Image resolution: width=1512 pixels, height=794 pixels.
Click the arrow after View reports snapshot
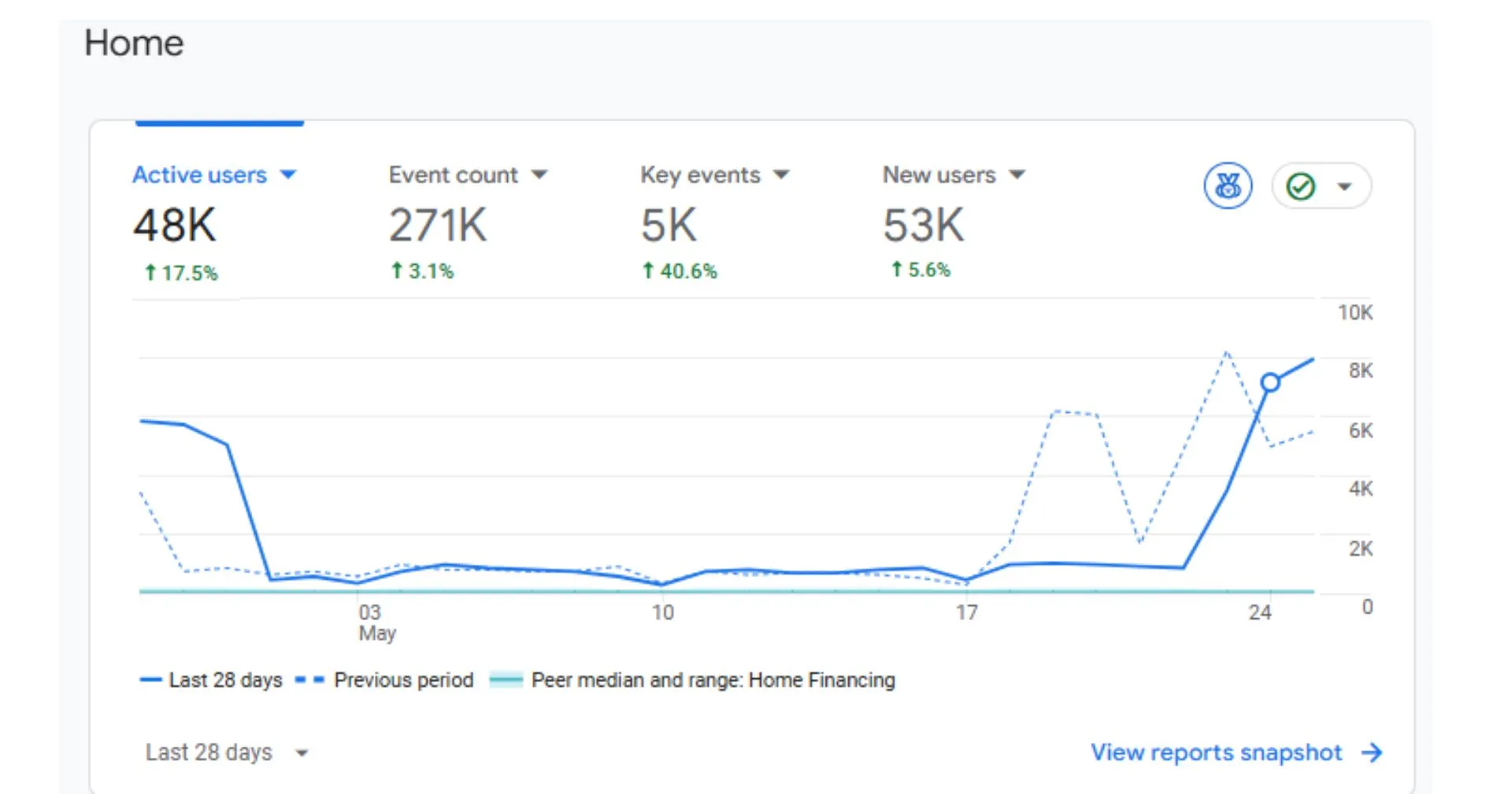(x=1372, y=752)
